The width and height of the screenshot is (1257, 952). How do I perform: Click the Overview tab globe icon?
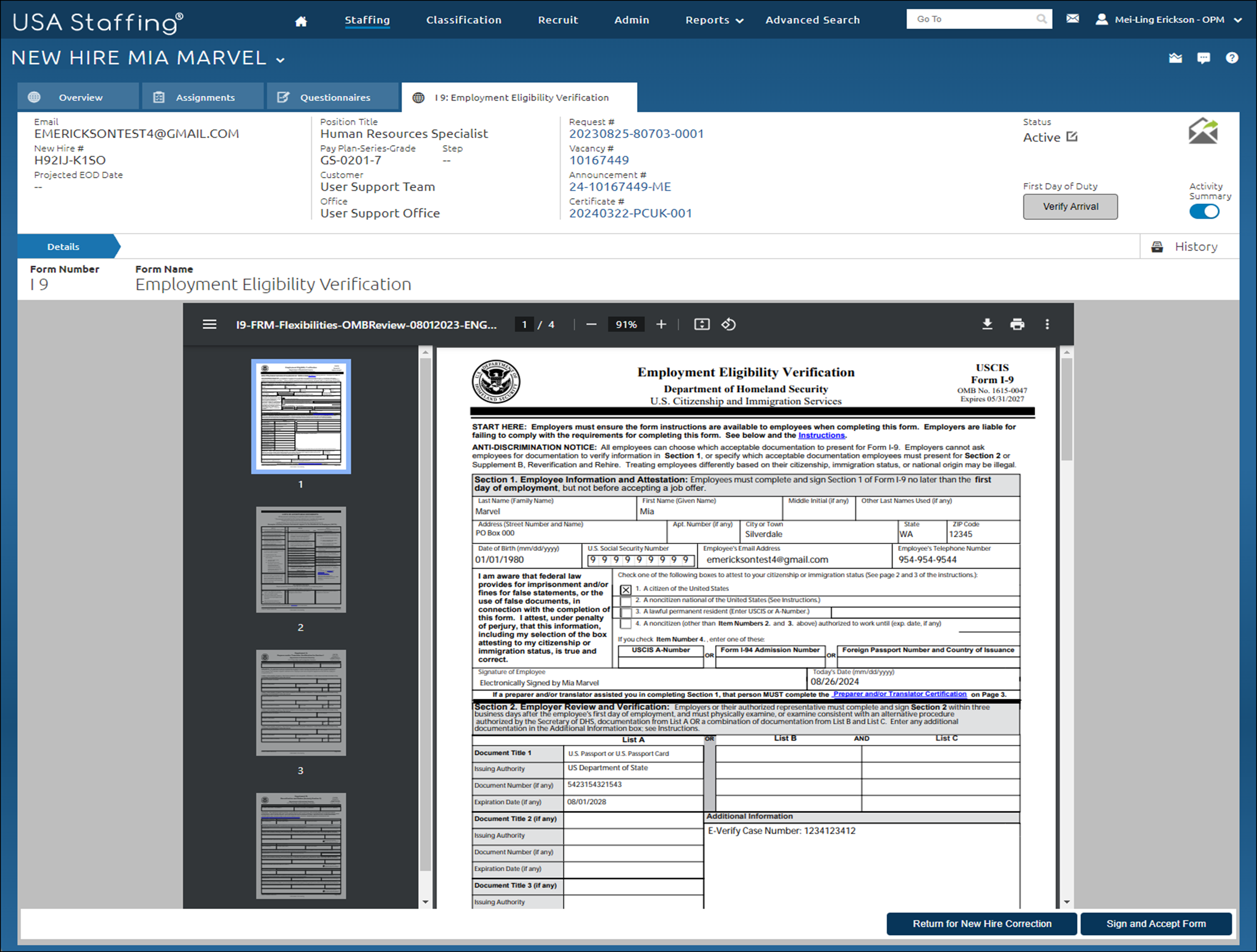(34, 97)
